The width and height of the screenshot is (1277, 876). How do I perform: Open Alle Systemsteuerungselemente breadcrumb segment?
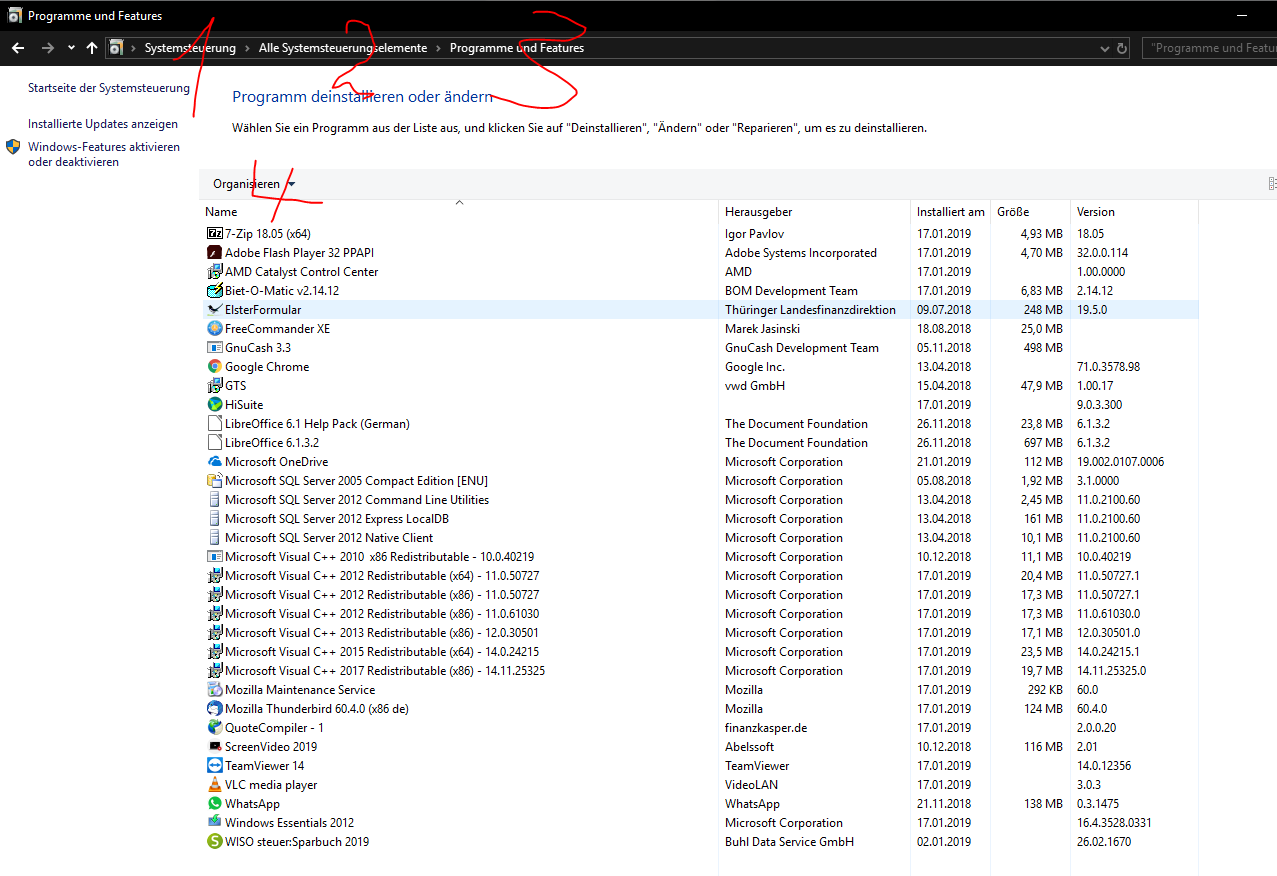pyautogui.click(x=343, y=48)
